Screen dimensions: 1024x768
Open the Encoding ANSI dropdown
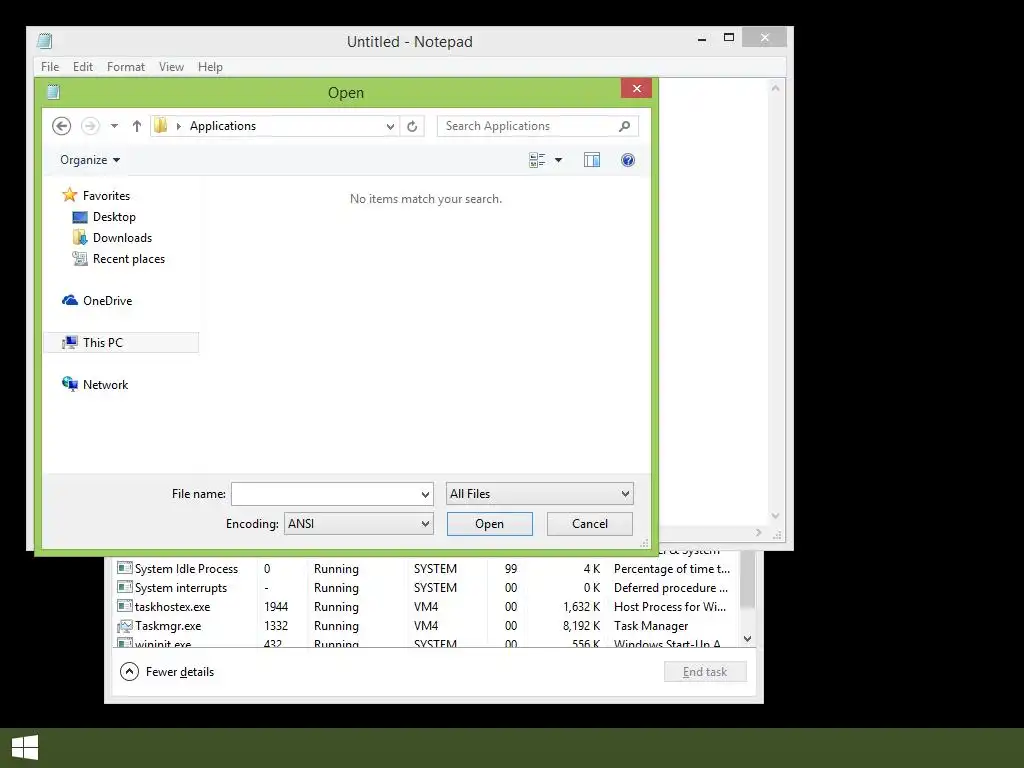359,524
